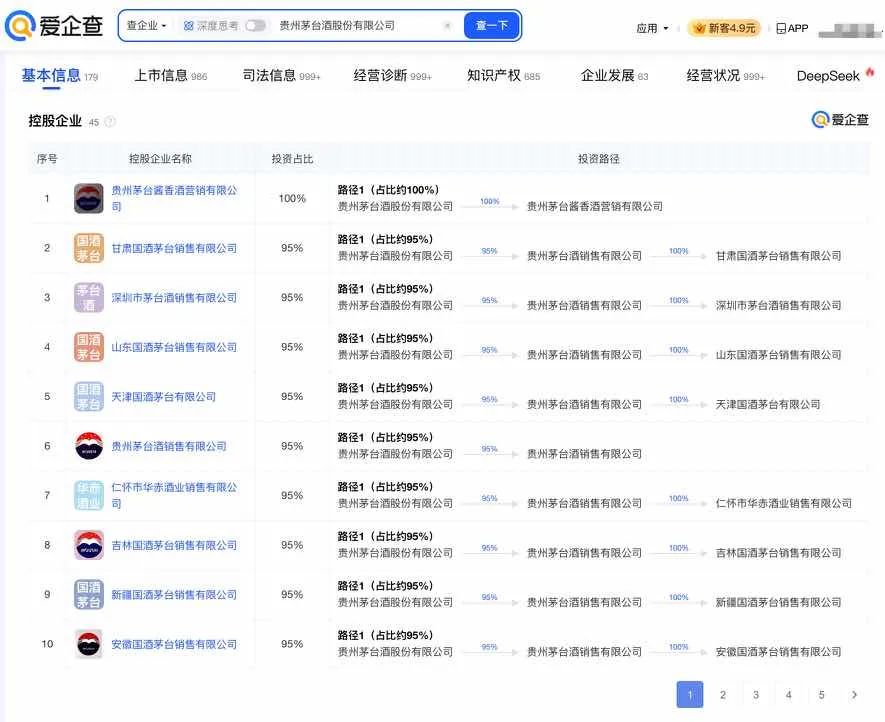Image resolution: width=885 pixels, height=722 pixels.
Task: Select the DeepSeek tab
Action: 828,76
